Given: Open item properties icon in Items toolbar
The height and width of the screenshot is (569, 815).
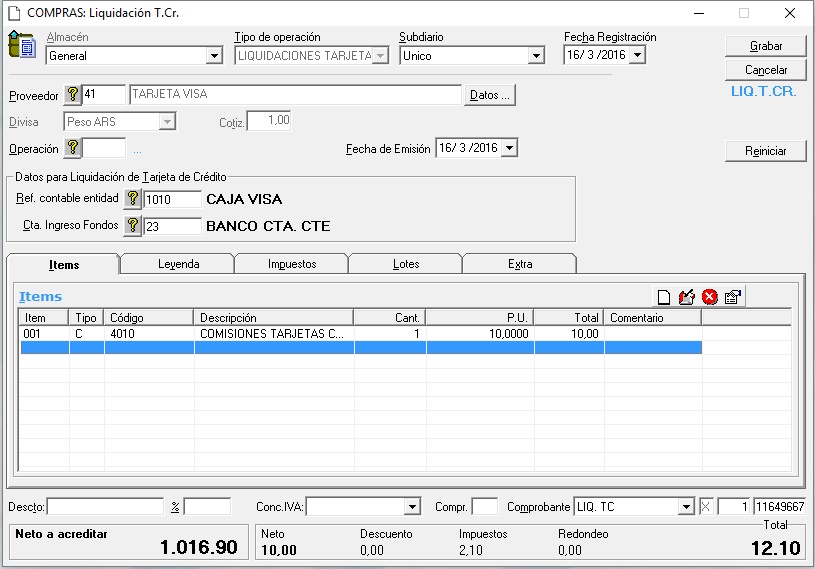Looking at the screenshot, I should [x=733, y=297].
